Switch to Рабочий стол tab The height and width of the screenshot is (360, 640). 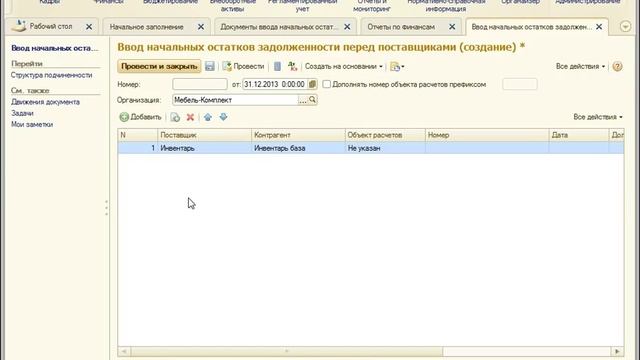pos(51,27)
